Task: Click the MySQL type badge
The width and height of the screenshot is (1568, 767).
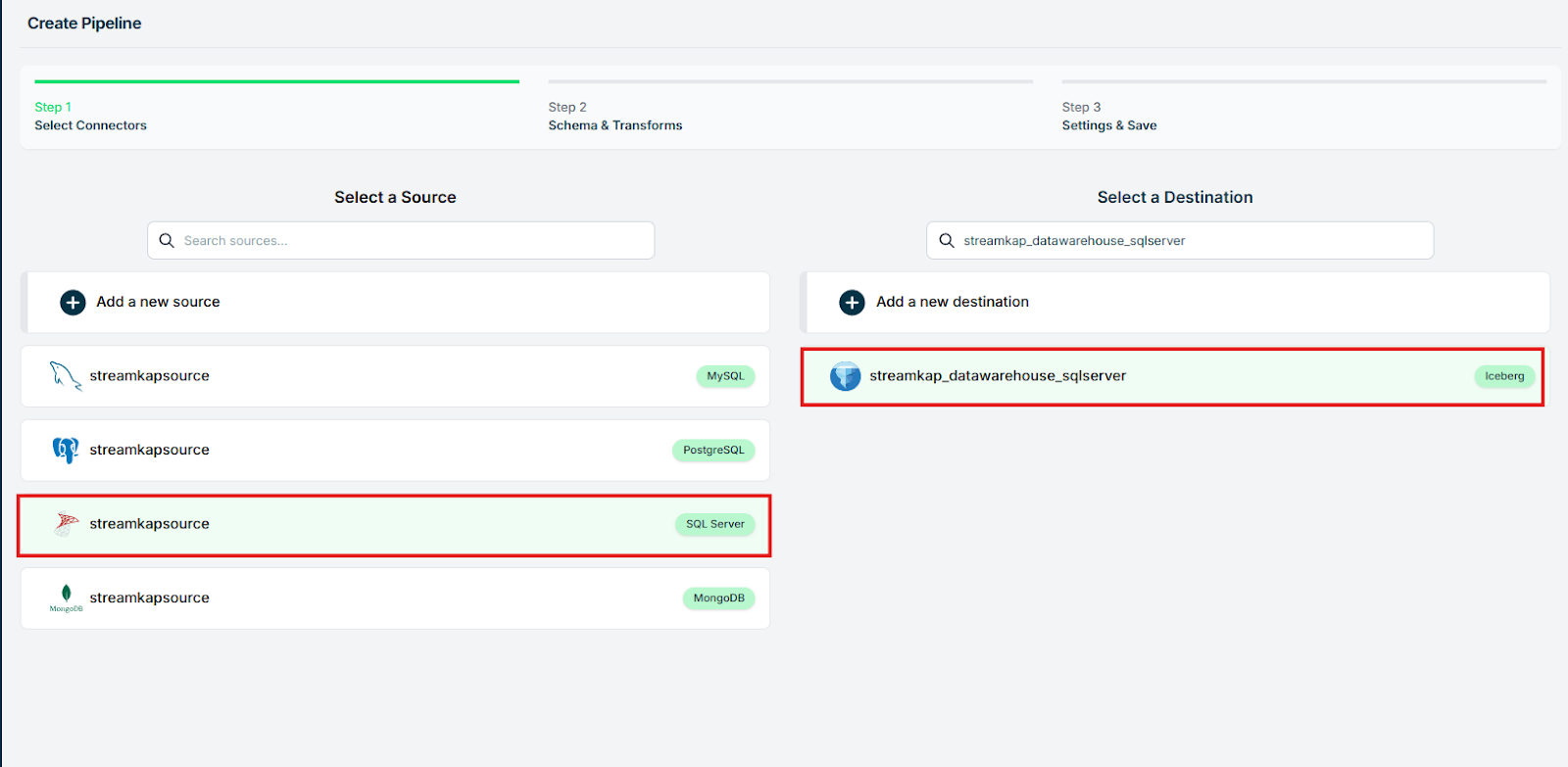Action: pyautogui.click(x=725, y=376)
